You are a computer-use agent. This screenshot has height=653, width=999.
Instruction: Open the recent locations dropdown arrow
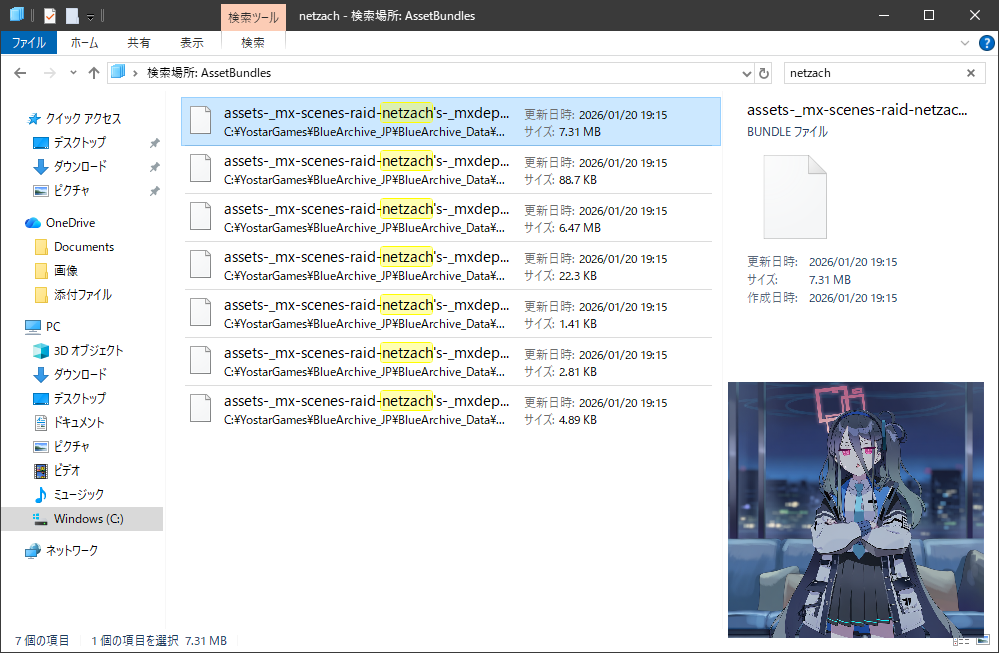(x=73, y=73)
